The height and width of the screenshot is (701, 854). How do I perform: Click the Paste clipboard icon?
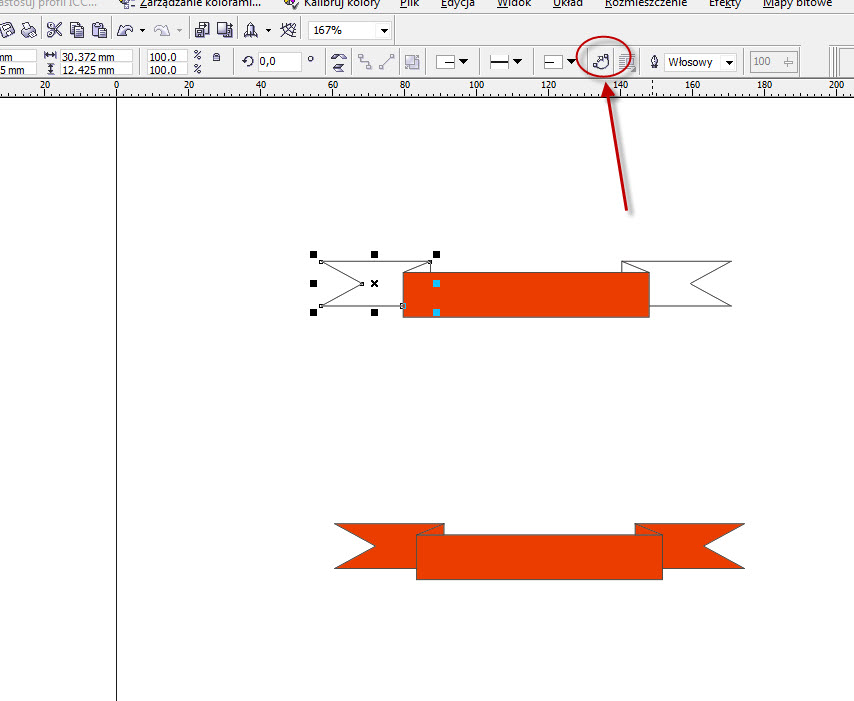tap(99, 30)
